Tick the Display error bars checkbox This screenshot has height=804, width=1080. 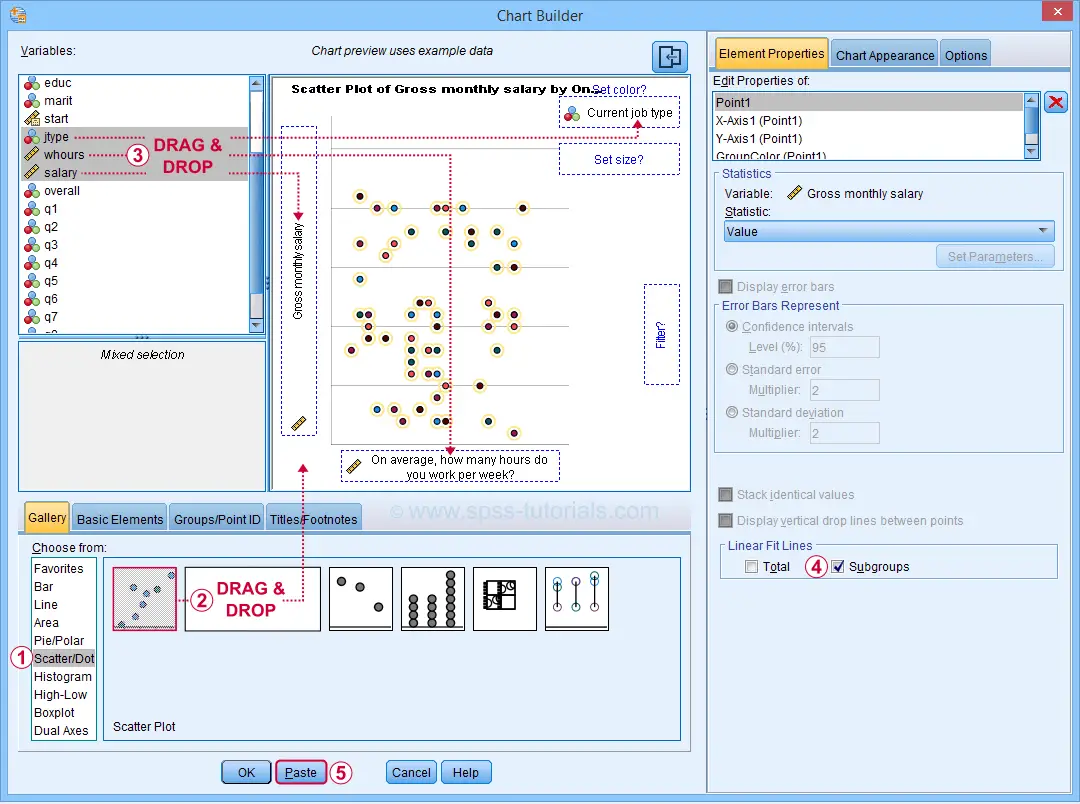[x=725, y=286]
